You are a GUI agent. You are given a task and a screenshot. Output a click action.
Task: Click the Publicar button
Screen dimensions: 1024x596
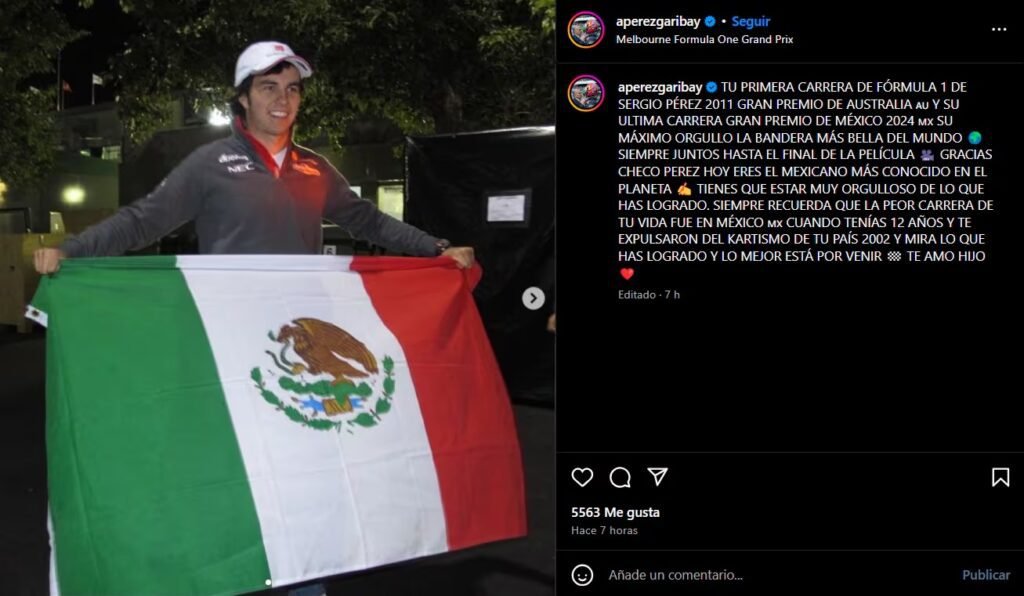pos(985,575)
